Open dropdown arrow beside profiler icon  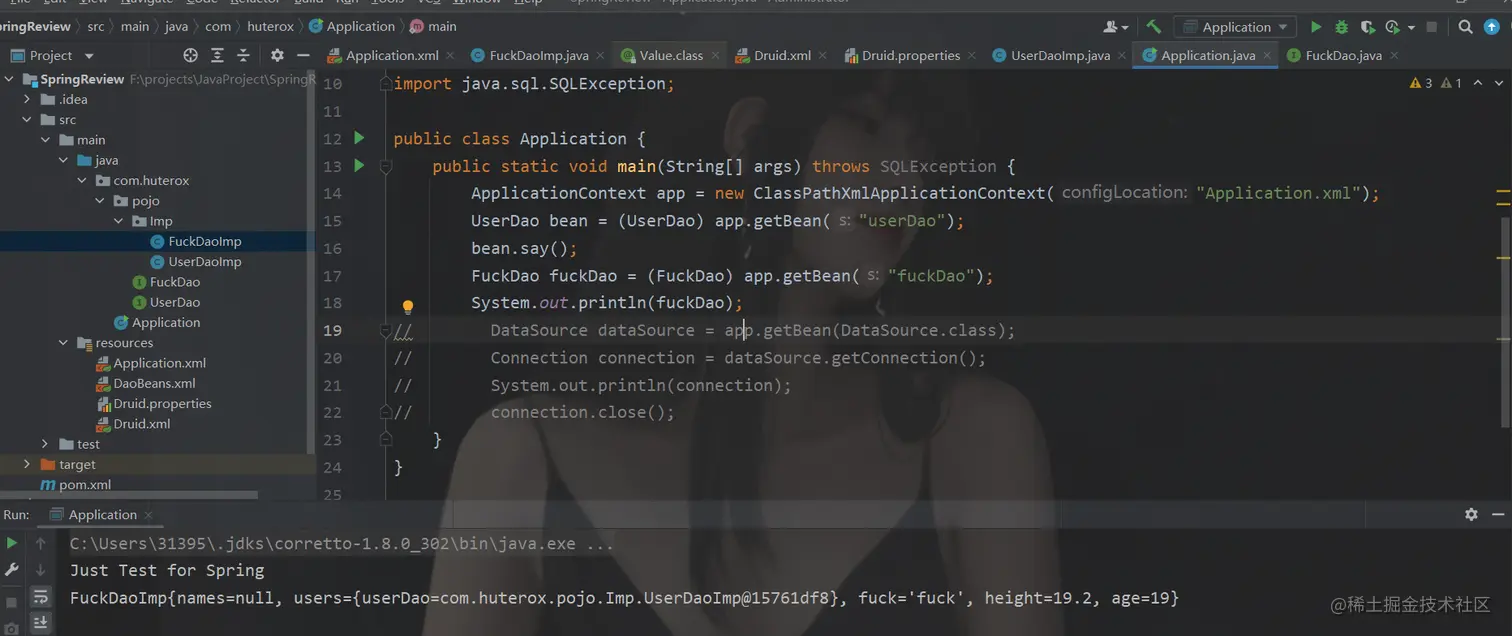1411,27
